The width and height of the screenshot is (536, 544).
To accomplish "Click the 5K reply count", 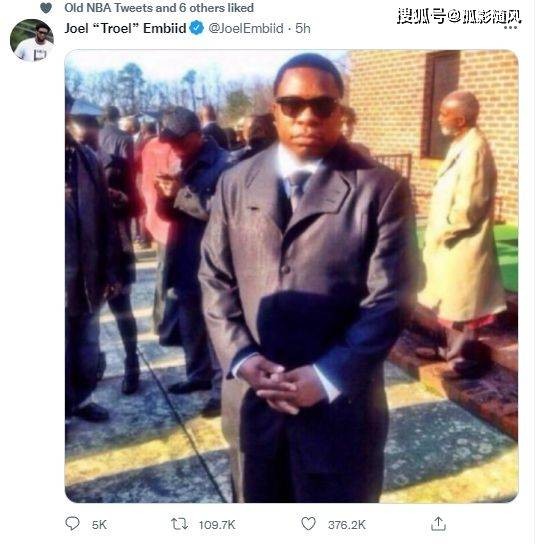I will tap(99, 525).
